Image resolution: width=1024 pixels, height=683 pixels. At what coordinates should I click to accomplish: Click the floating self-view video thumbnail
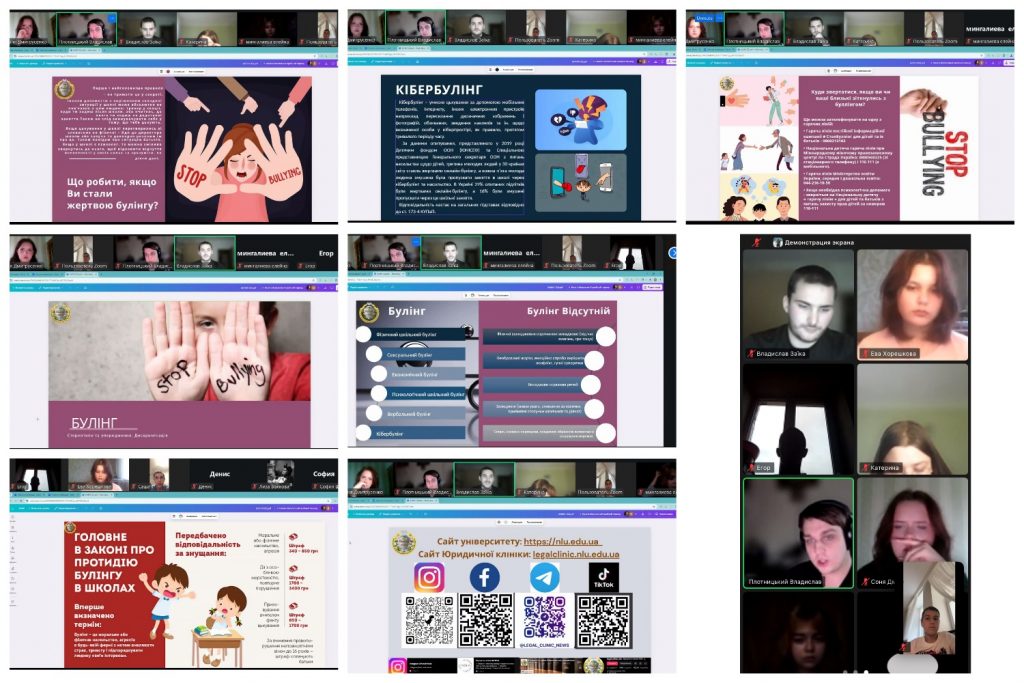pyautogui.click(x=930, y=621)
